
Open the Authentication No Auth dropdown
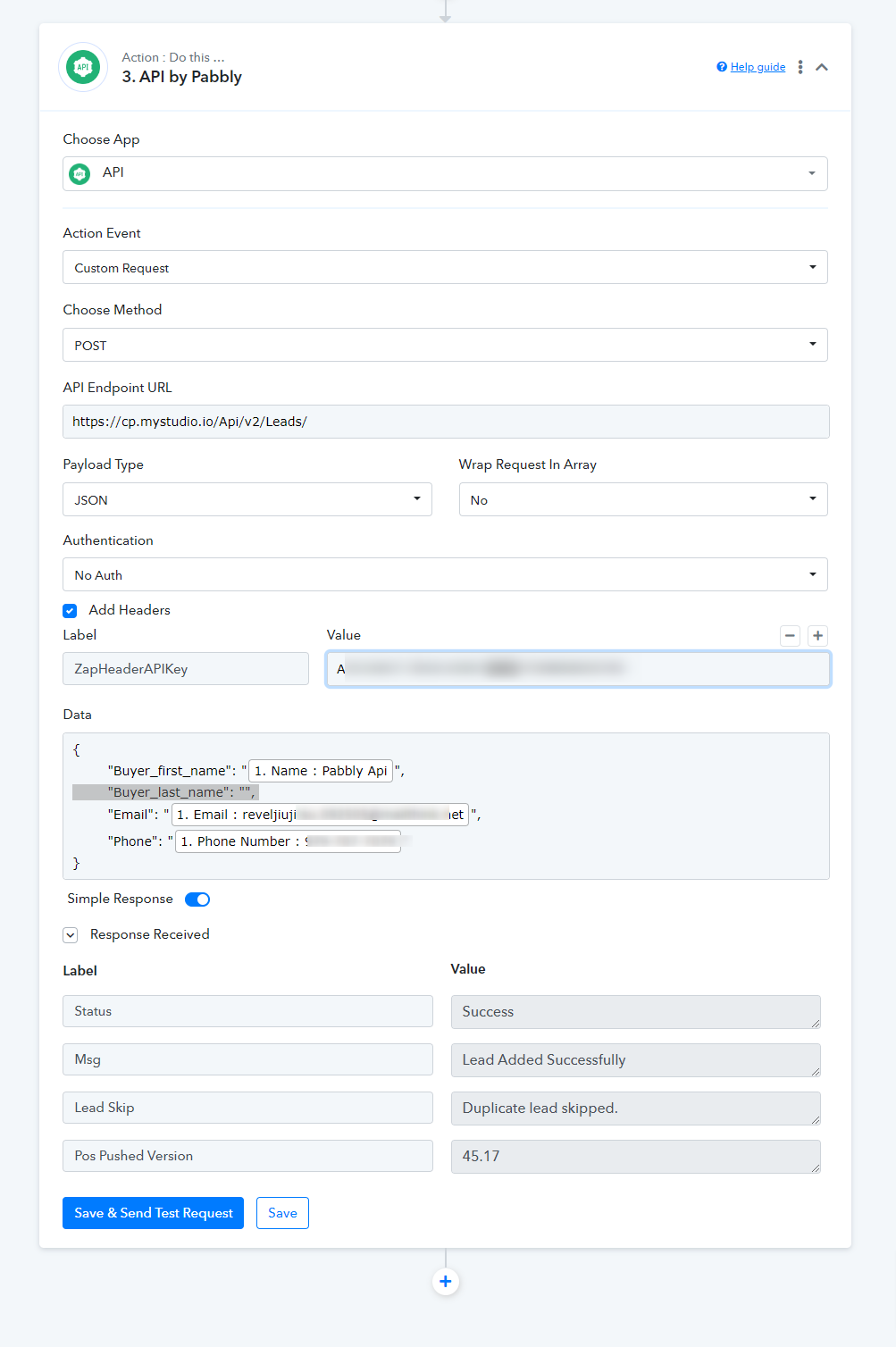tap(445, 574)
